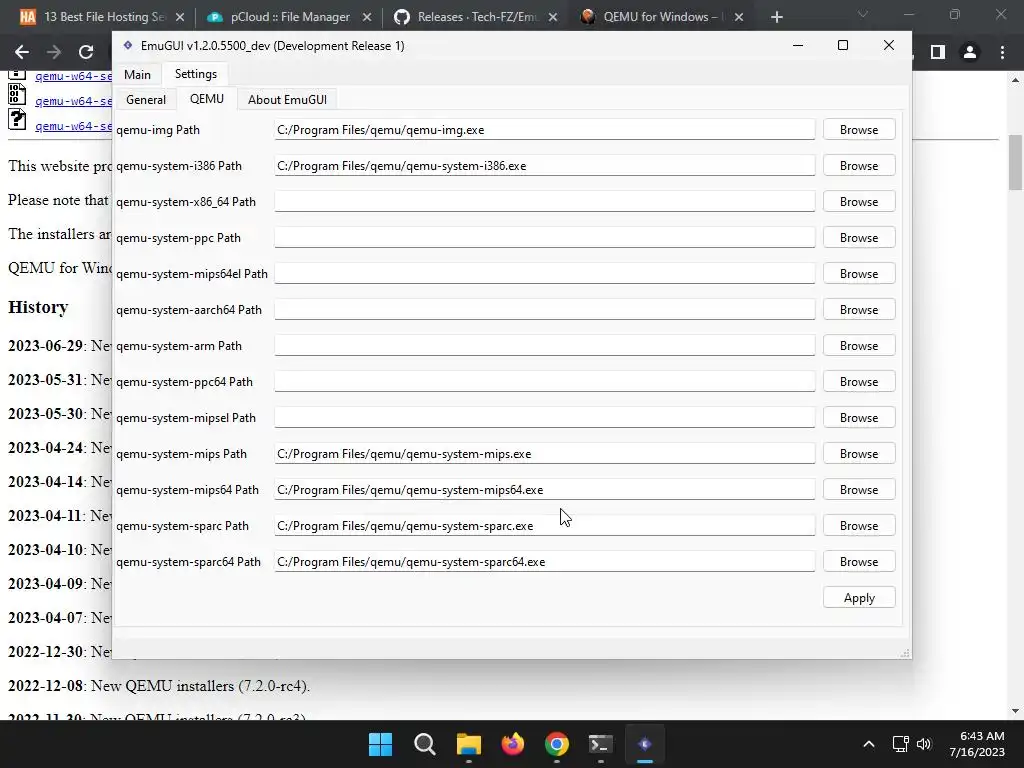Switch to the GitHub Releases Tech-FZ tab
The image size is (1024, 768).
tap(475, 17)
